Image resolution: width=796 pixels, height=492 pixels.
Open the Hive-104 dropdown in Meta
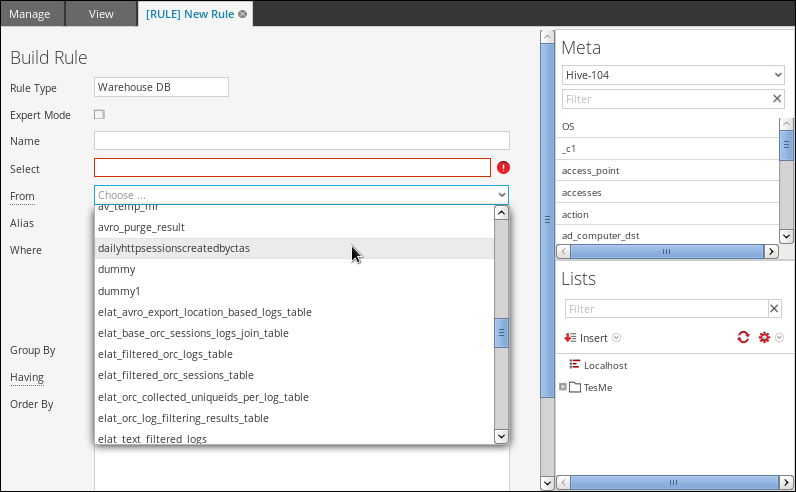[672, 75]
